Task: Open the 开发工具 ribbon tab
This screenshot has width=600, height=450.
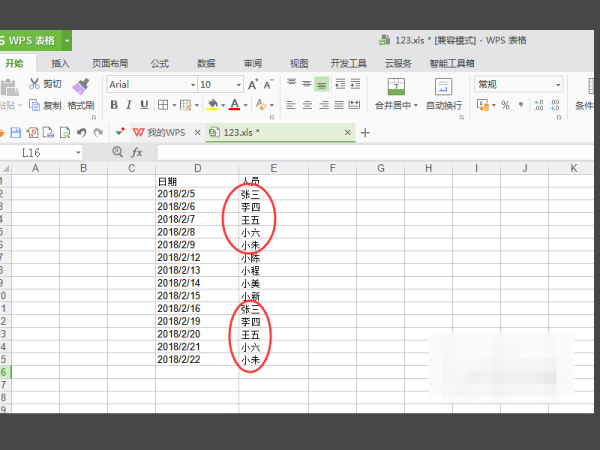Action: pyautogui.click(x=349, y=63)
